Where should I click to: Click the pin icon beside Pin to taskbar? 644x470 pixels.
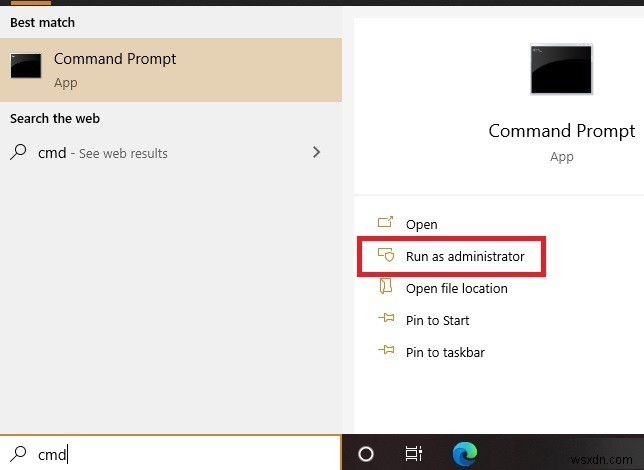click(386, 352)
